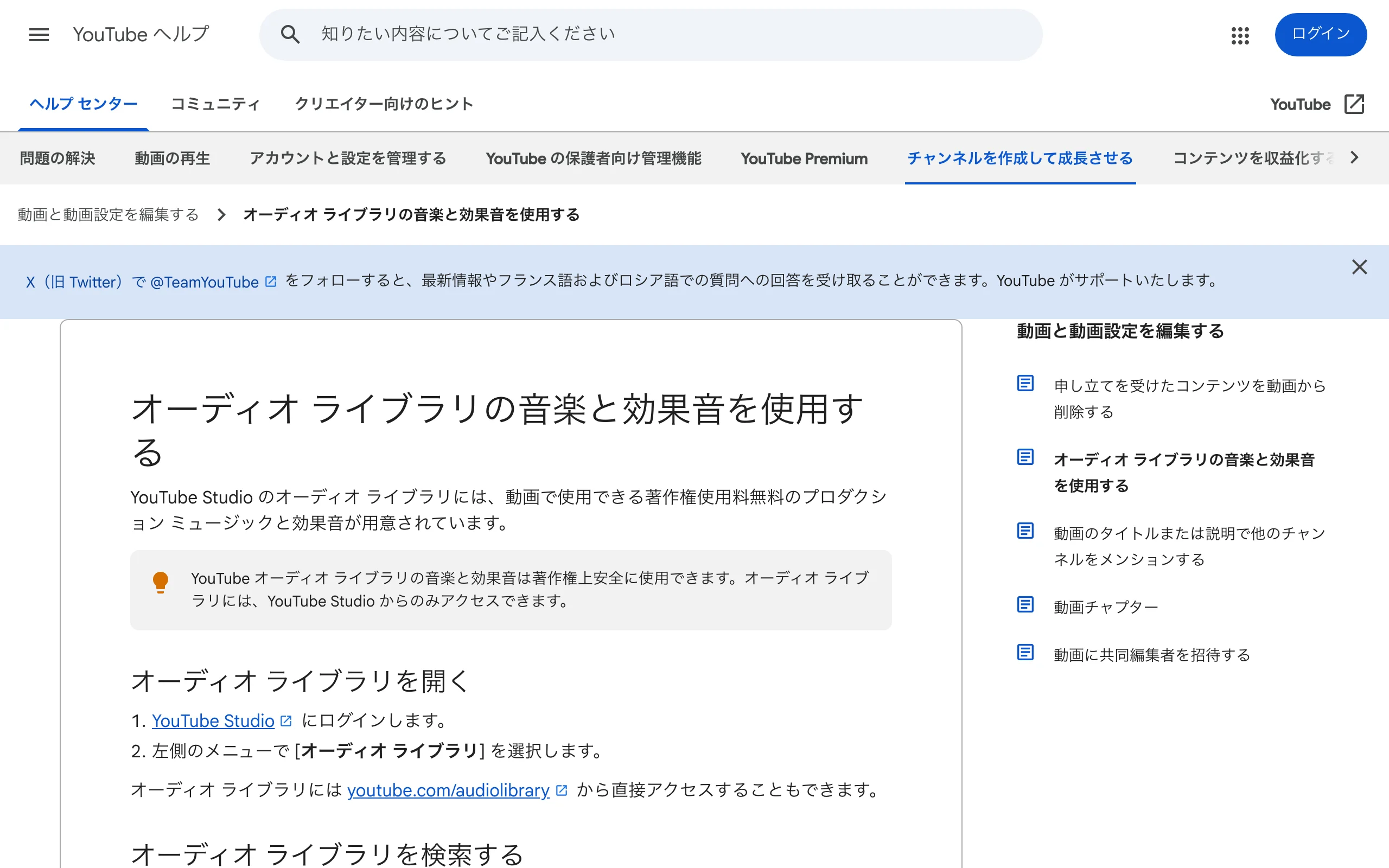The width and height of the screenshot is (1389, 868).
Task: Click article icon for 申し立てを受けたコンテンツ
Action: point(1025,383)
